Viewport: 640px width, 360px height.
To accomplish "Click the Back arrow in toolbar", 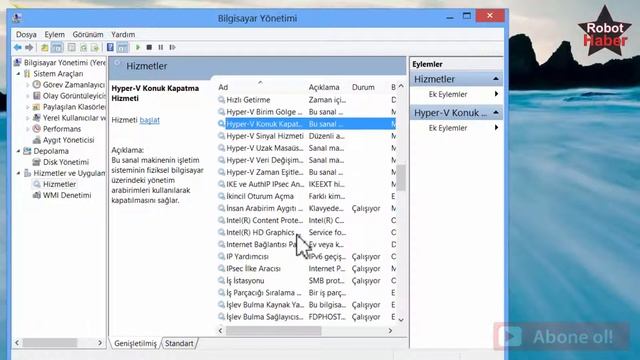I will [18, 47].
